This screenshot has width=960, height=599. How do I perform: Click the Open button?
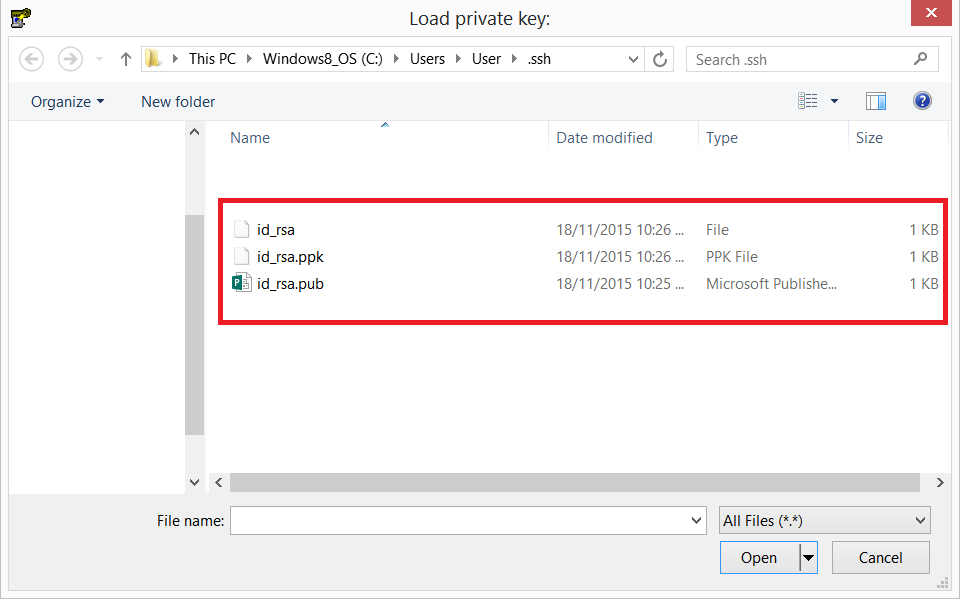(x=759, y=557)
